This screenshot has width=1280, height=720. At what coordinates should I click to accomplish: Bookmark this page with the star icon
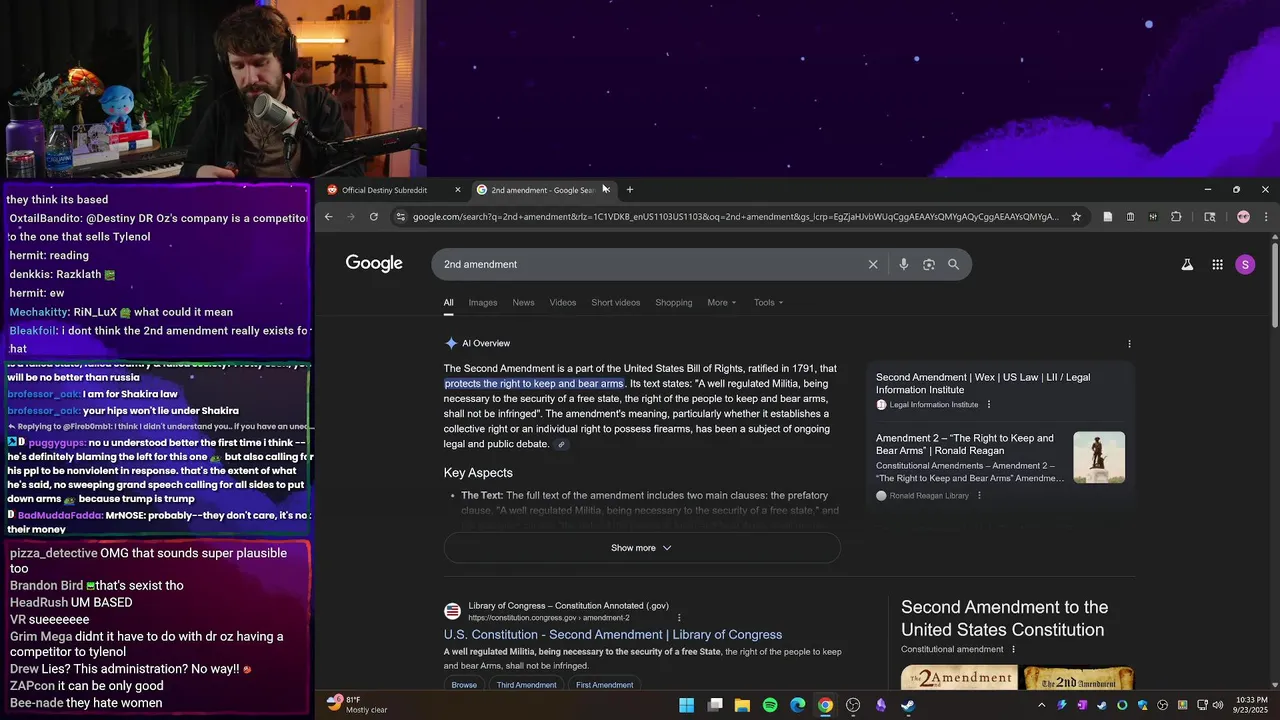pyautogui.click(x=1076, y=217)
